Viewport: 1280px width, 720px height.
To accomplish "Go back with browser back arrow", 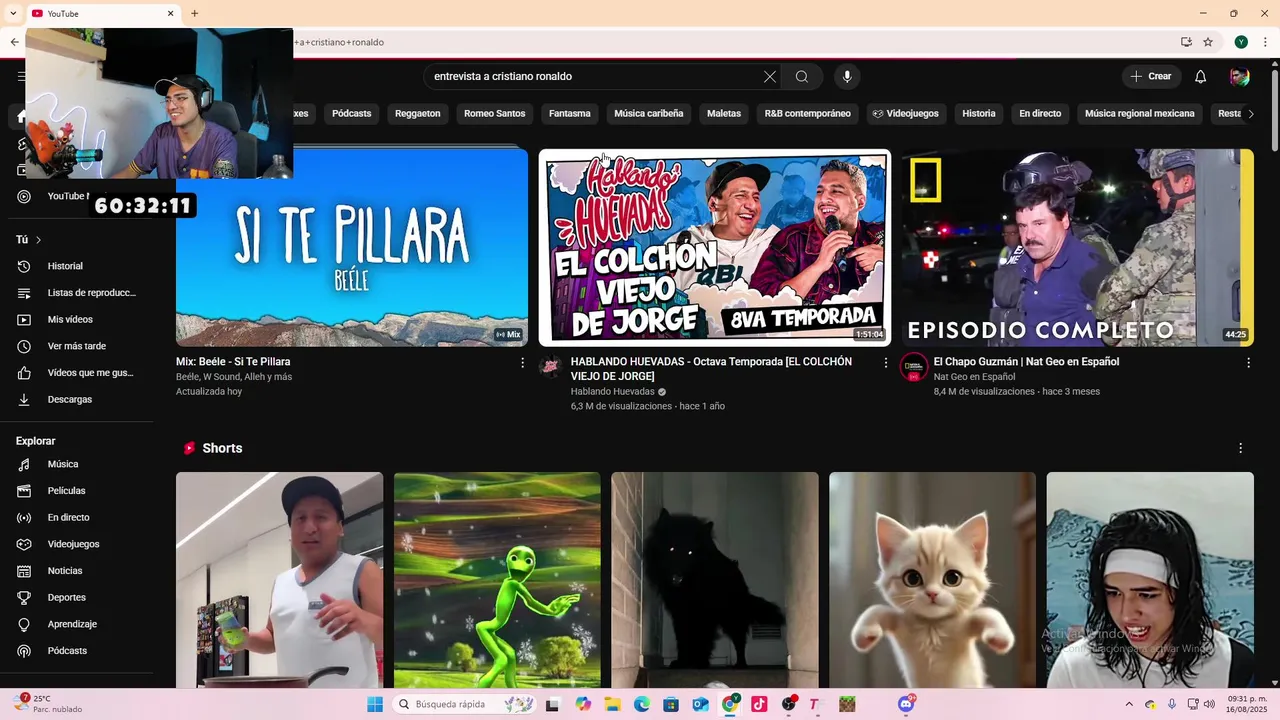I will coord(14,42).
